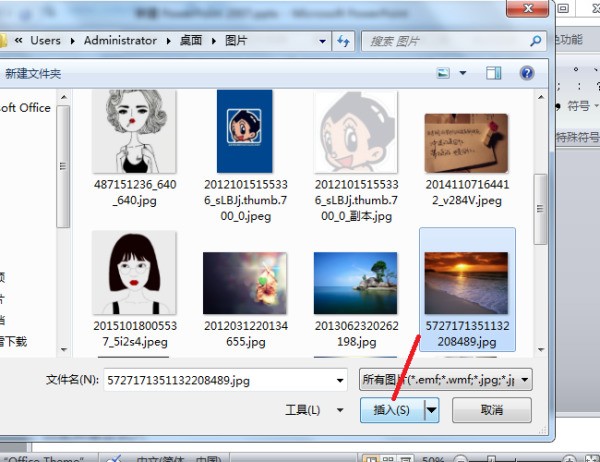
Task: Select thumbnail 20151018005537_5i2s4.jpeg
Action: click(134, 273)
